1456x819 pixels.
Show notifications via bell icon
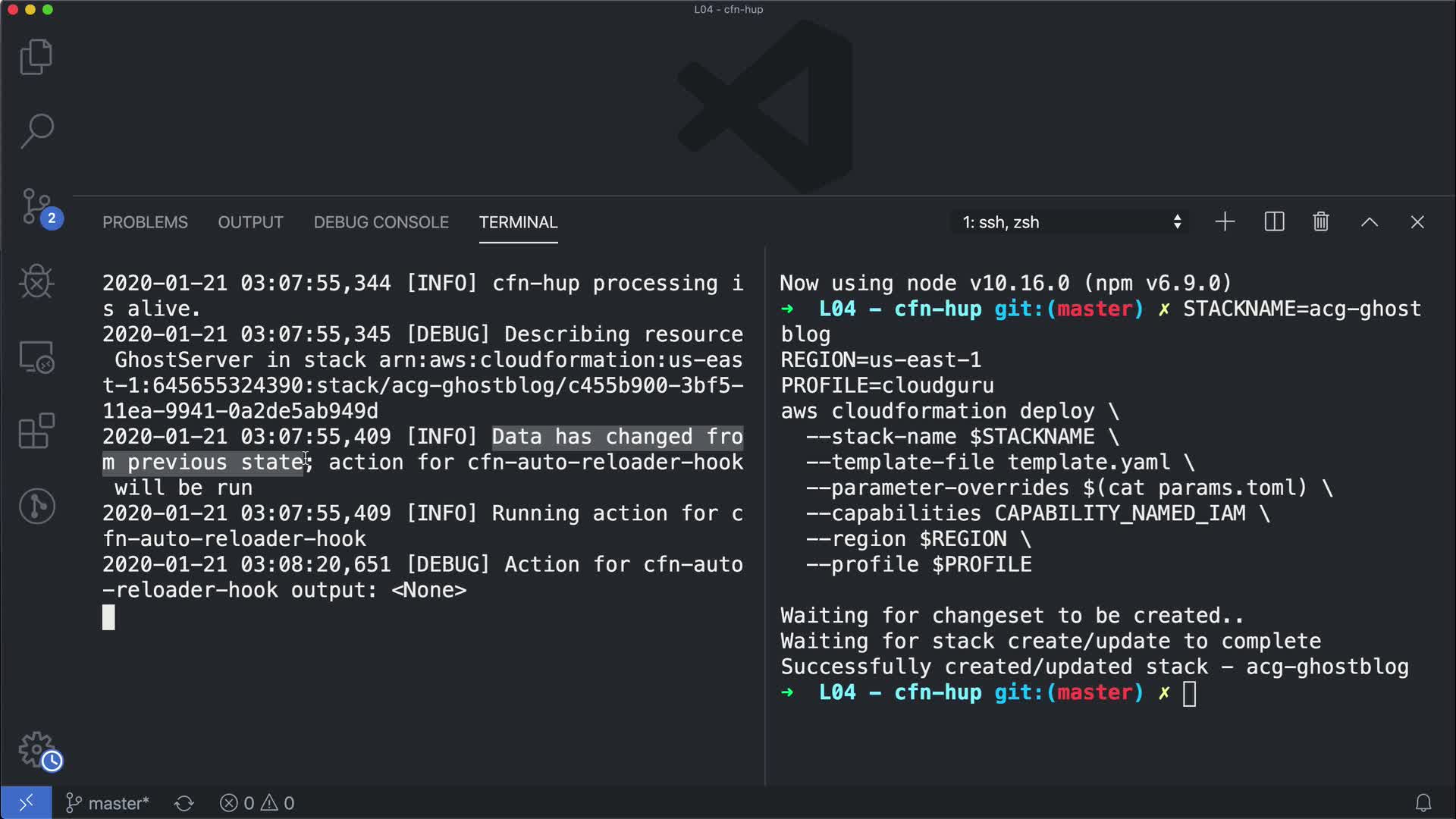pos(1423,802)
